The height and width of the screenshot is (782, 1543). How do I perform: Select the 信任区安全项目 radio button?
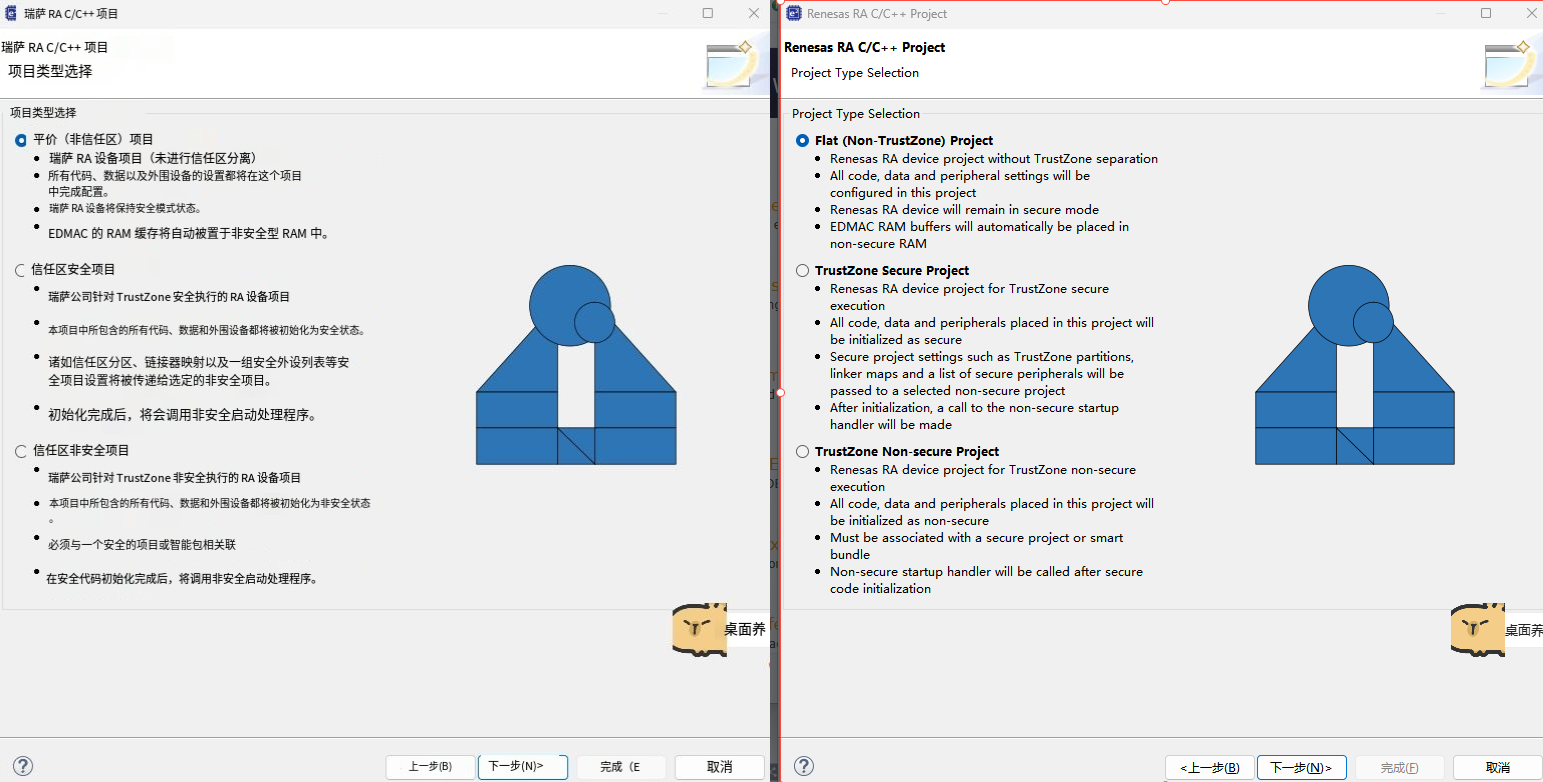pos(21,270)
